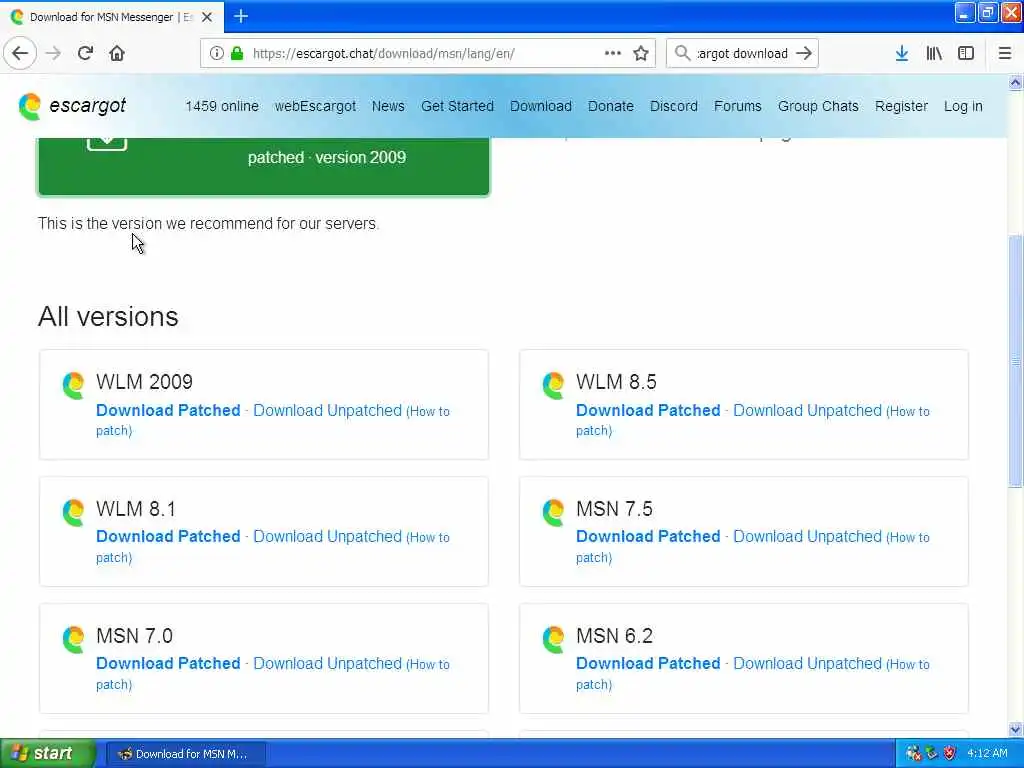1024x768 pixels.
Task: Click the forward navigation arrow
Action: pos(53,54)
